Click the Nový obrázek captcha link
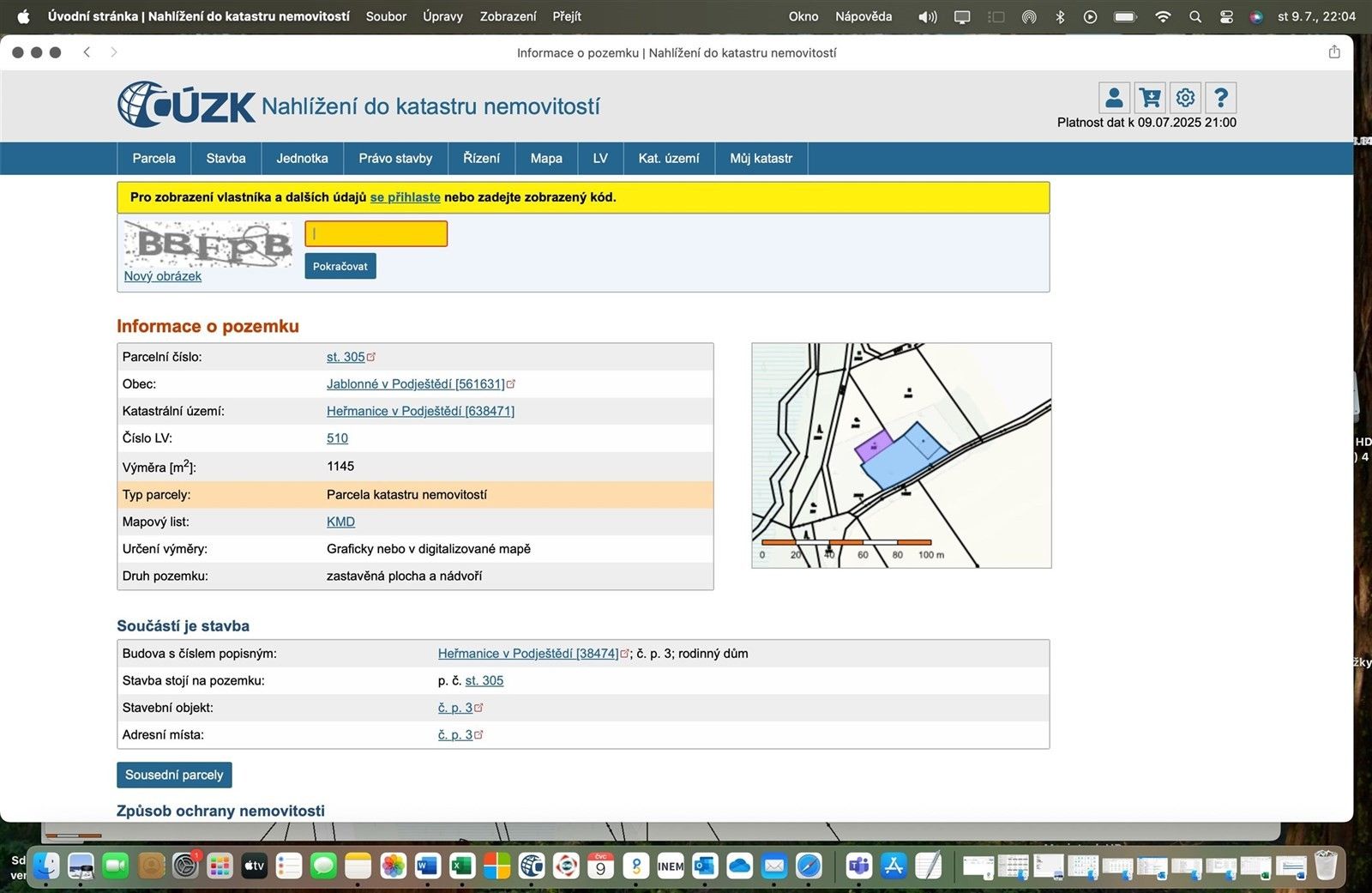This screenshot has height=893, width=1372. coord(163,276)
